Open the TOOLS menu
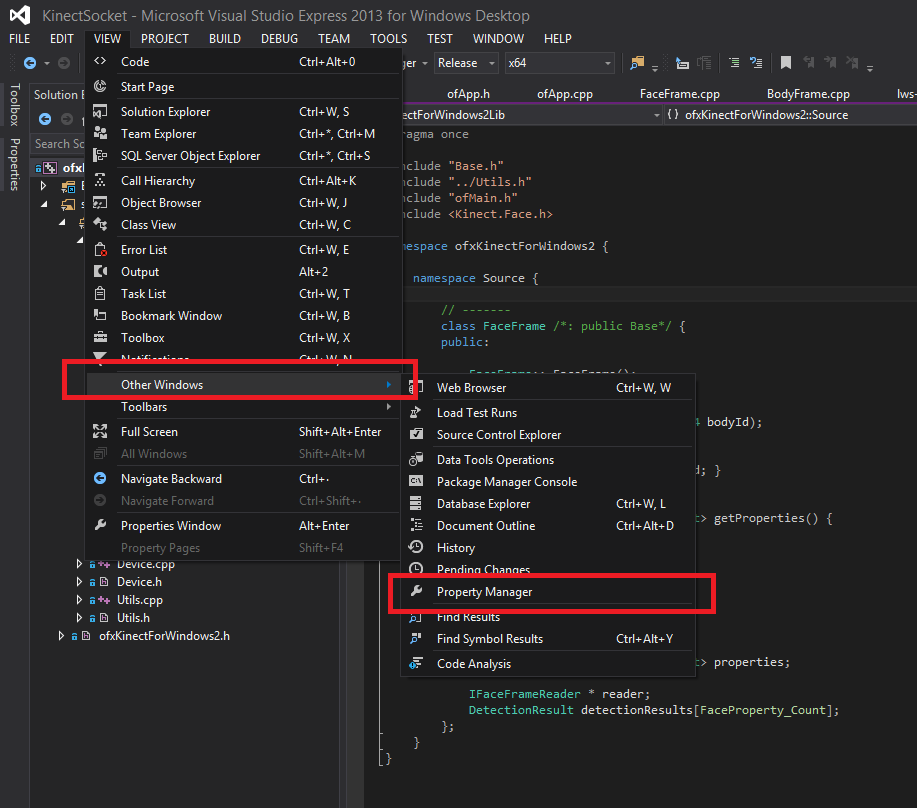The width and height of the screenshot is (917, 808). [388, 39]
